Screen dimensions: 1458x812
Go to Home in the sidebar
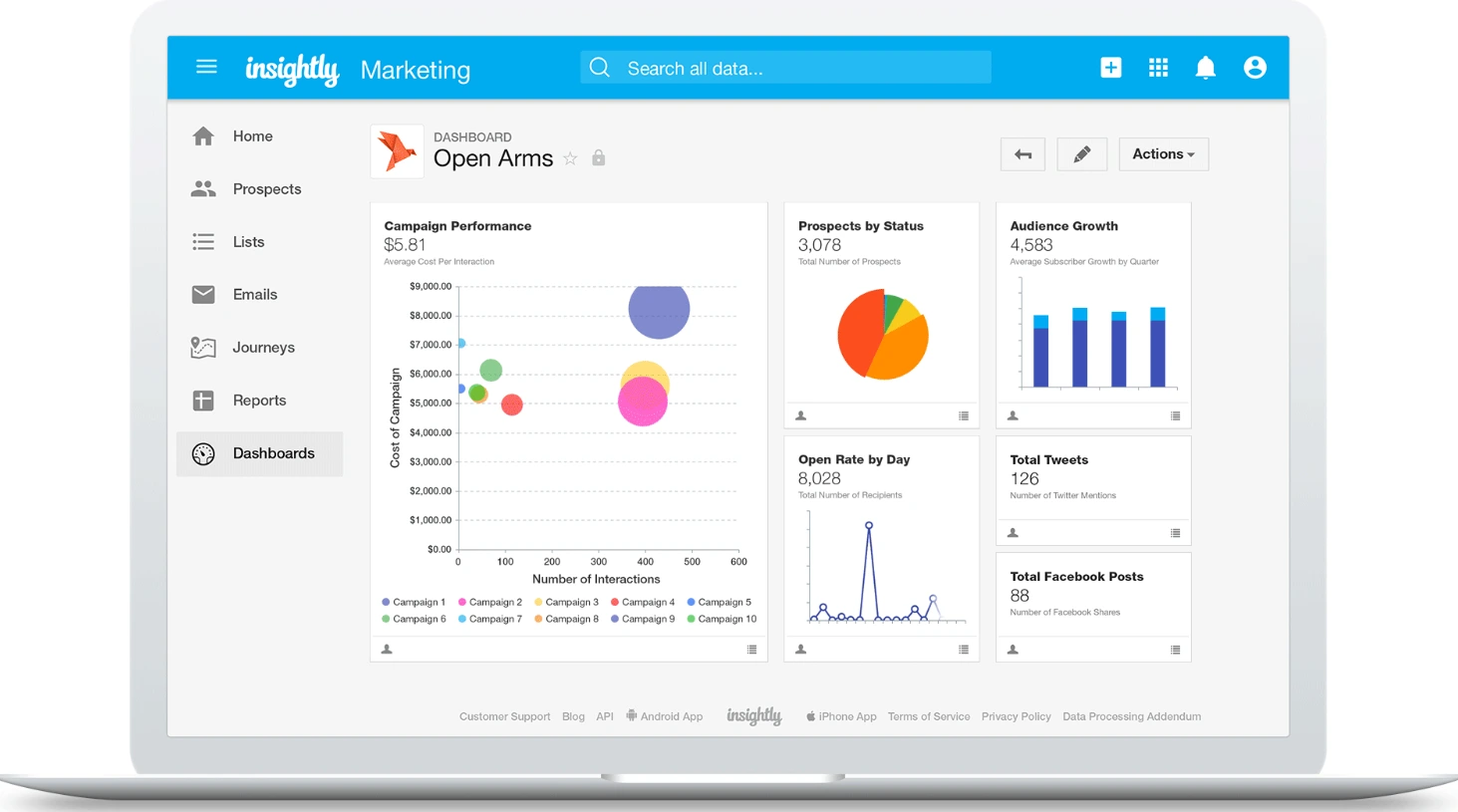point(259,136)
